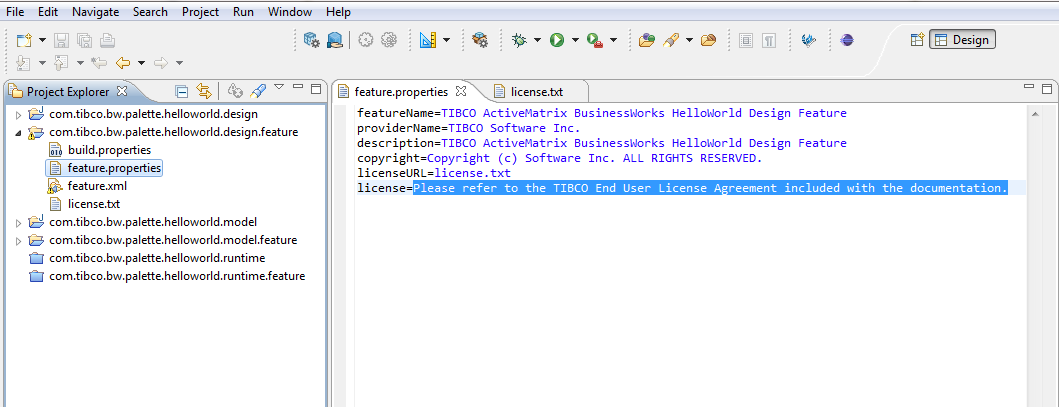Click the blue triangle ruler icon
1059x407 pixels.
click(428, 40)
